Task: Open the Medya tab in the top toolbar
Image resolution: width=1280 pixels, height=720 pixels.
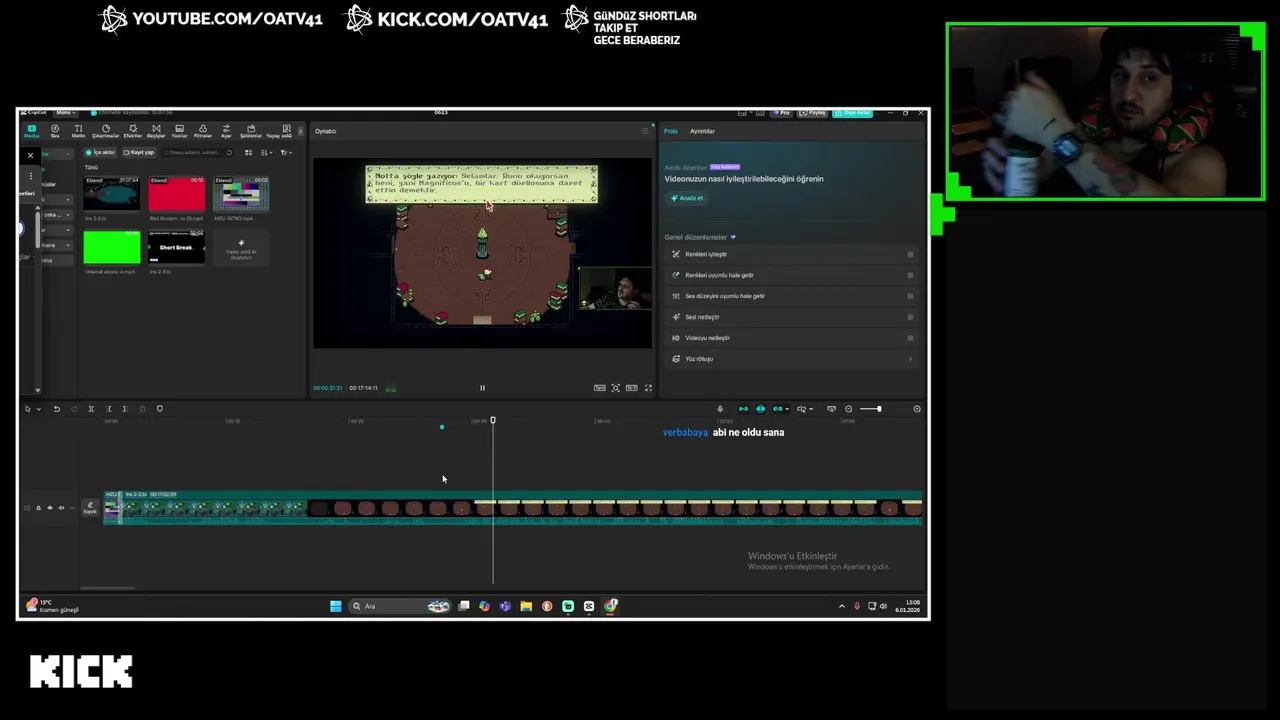Action: (x=32, y=131)
